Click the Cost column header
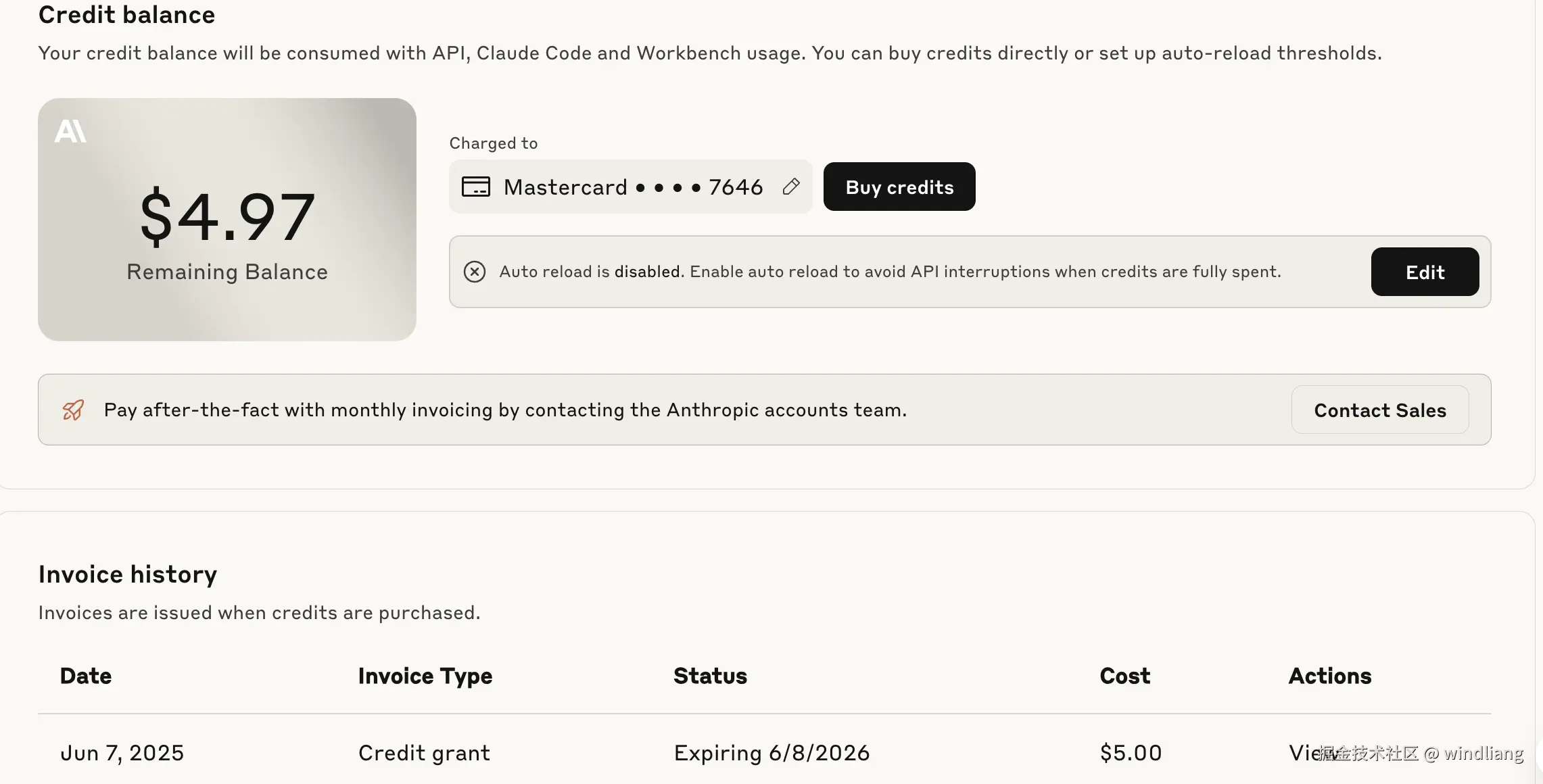The image size is (1543, 784). pyautogui.click(x=1124, y=676)
